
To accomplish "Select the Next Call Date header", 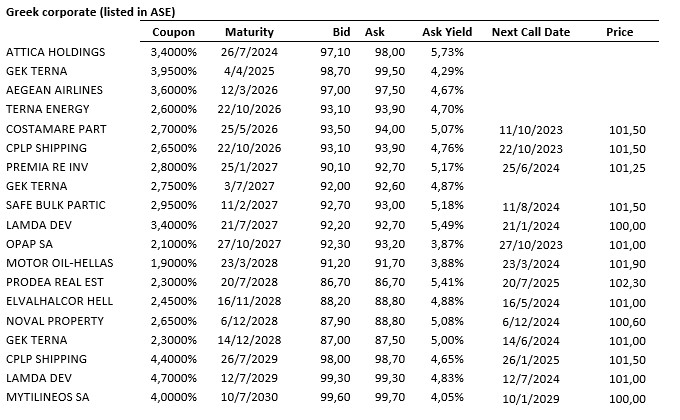I will pyautogui.click(x=530, y=31).
